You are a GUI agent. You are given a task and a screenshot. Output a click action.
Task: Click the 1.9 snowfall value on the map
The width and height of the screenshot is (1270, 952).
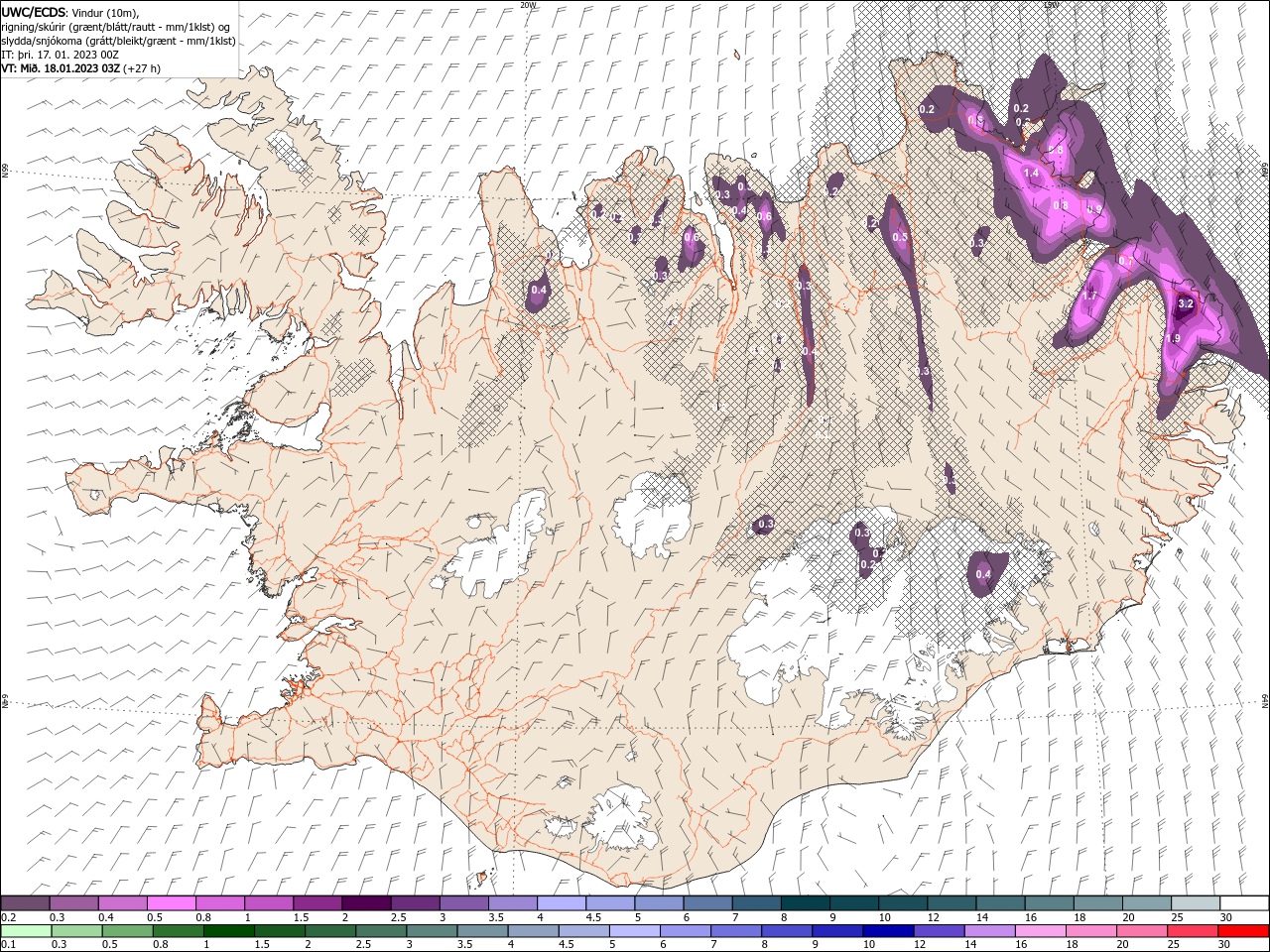tap(1173, 338)
